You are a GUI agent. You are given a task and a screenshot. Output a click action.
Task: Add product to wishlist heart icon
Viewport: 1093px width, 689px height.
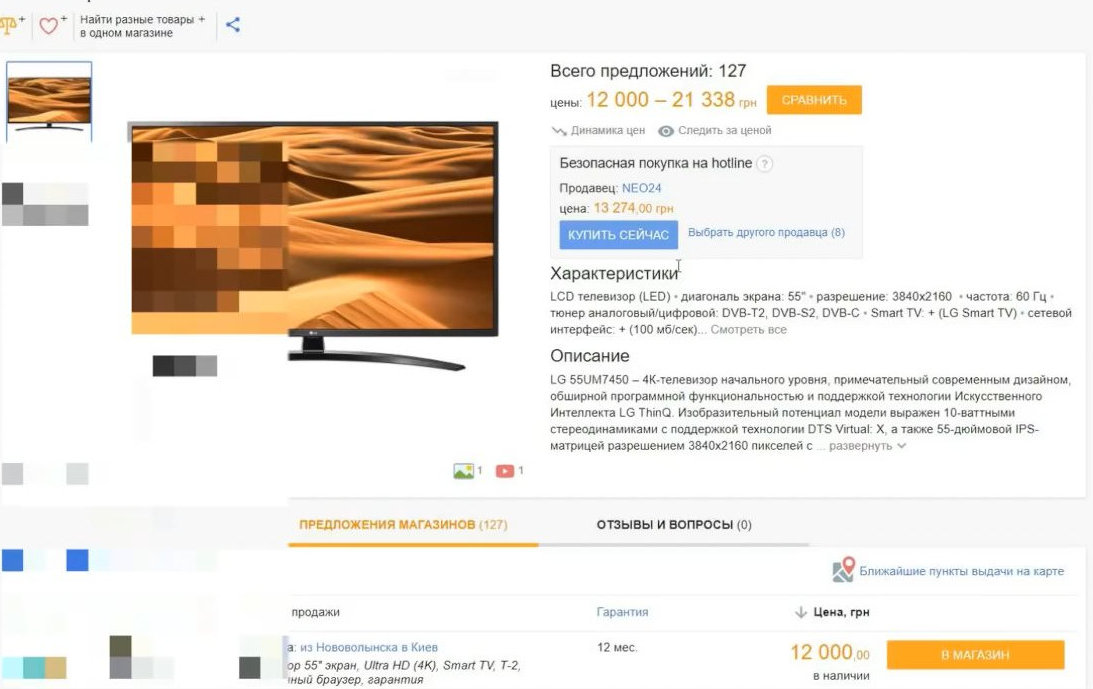[48, 26]
